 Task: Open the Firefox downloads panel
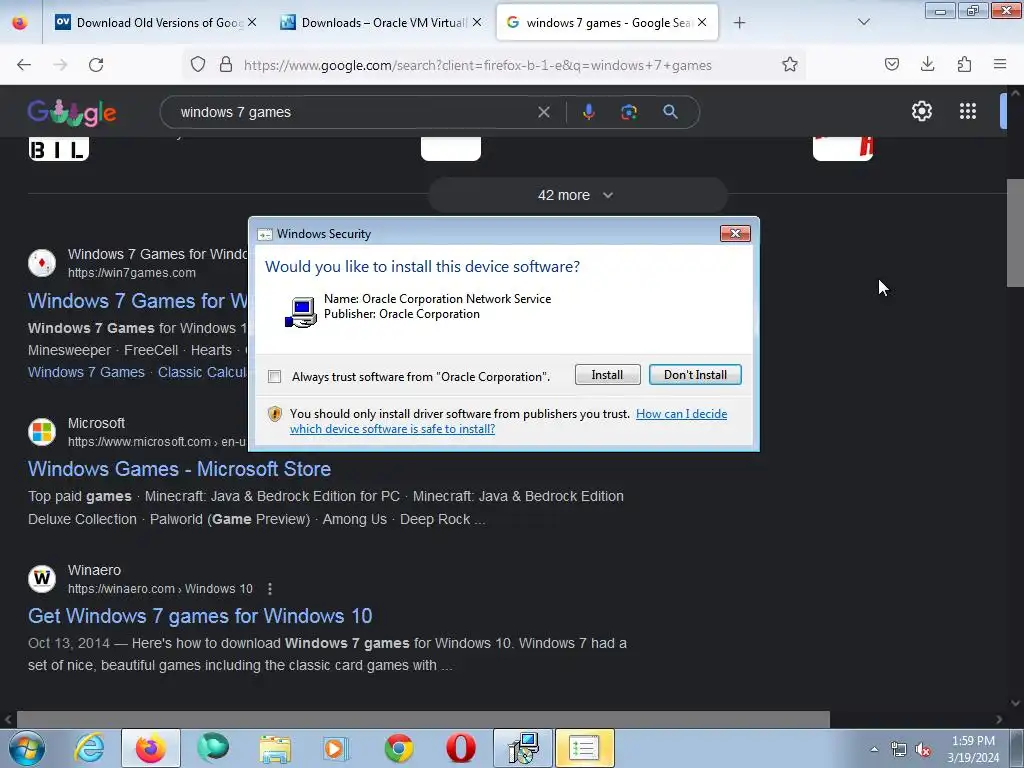927,65
